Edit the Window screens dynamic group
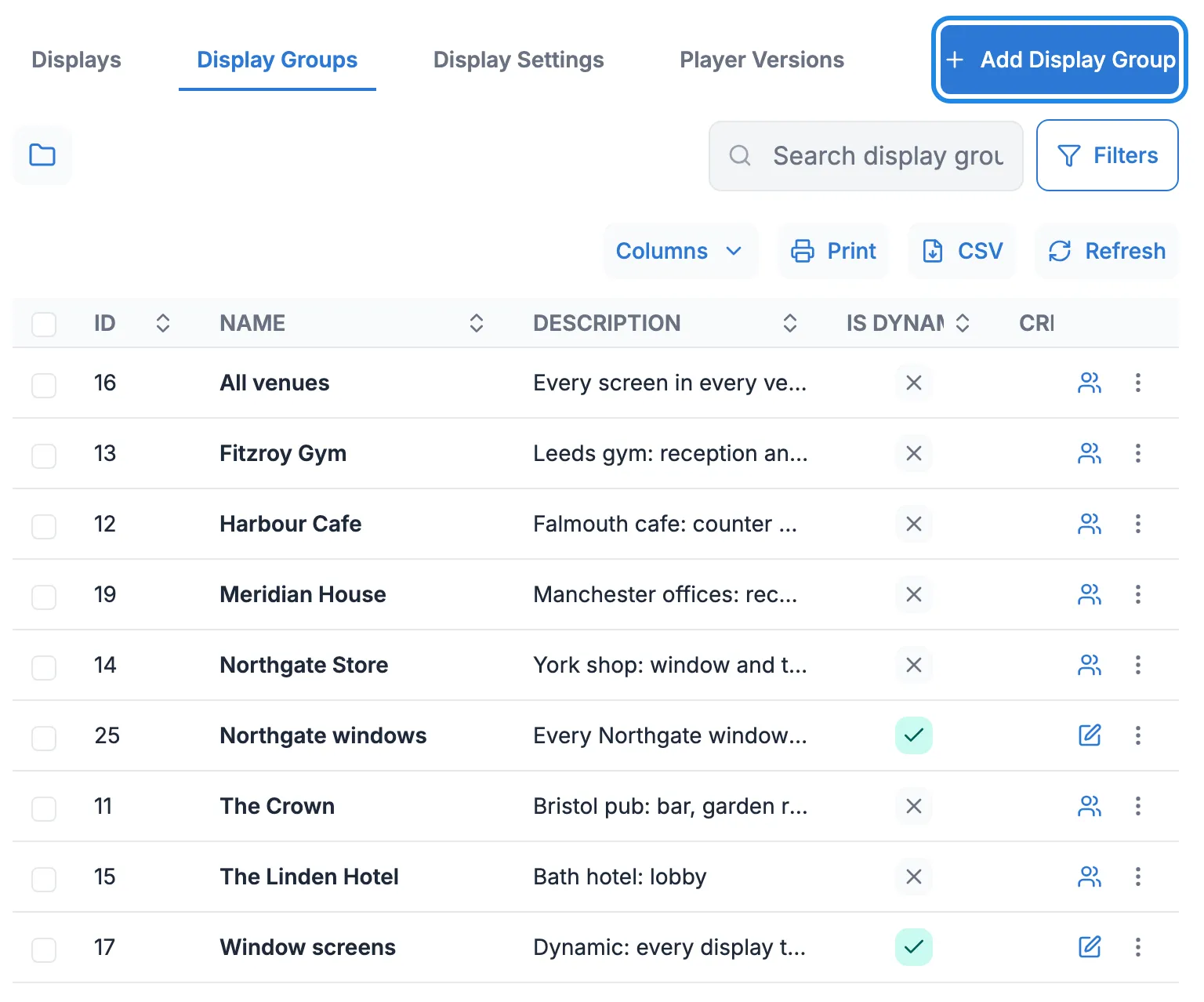This screenshot has height=1002, width=1204. 1090,947
